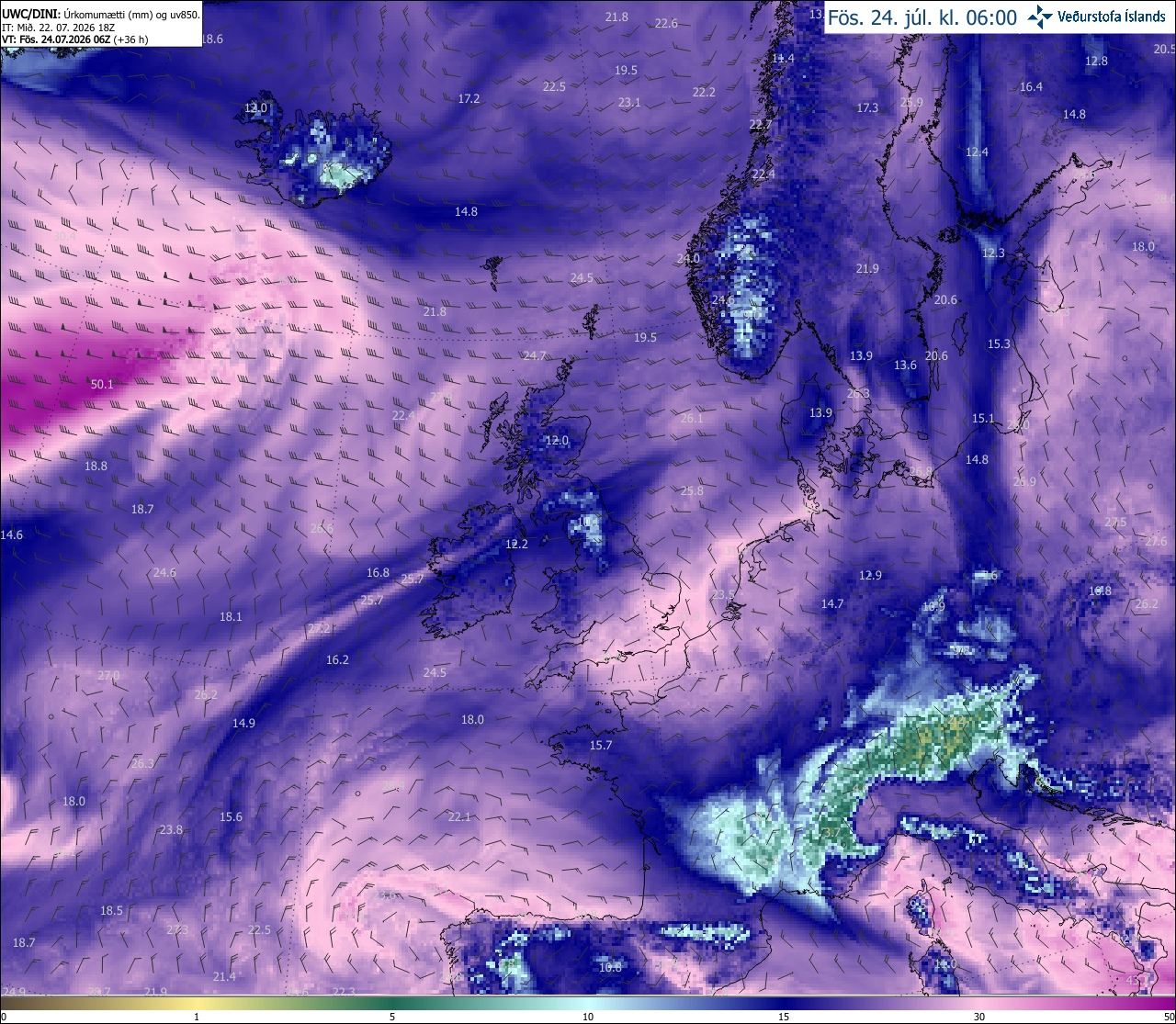Click the 23.1 value in Norwegian Sea

(x=629, y=102)
